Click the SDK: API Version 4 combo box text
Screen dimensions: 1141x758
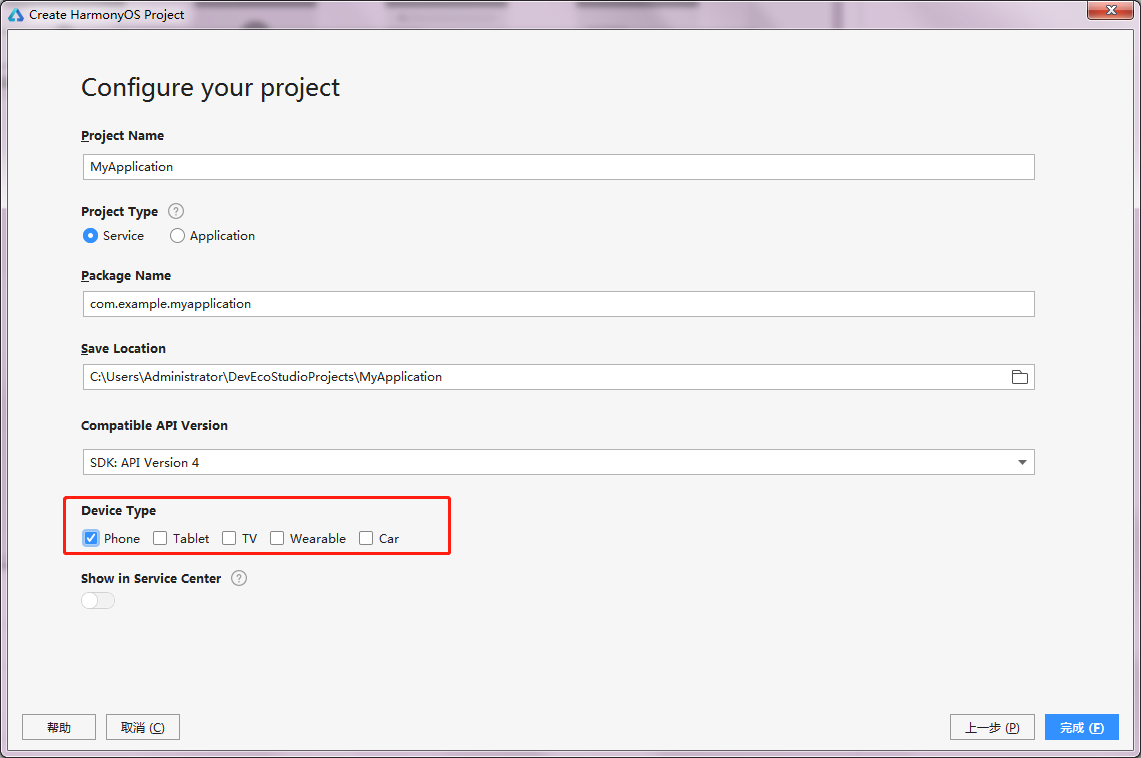[144, 463]
